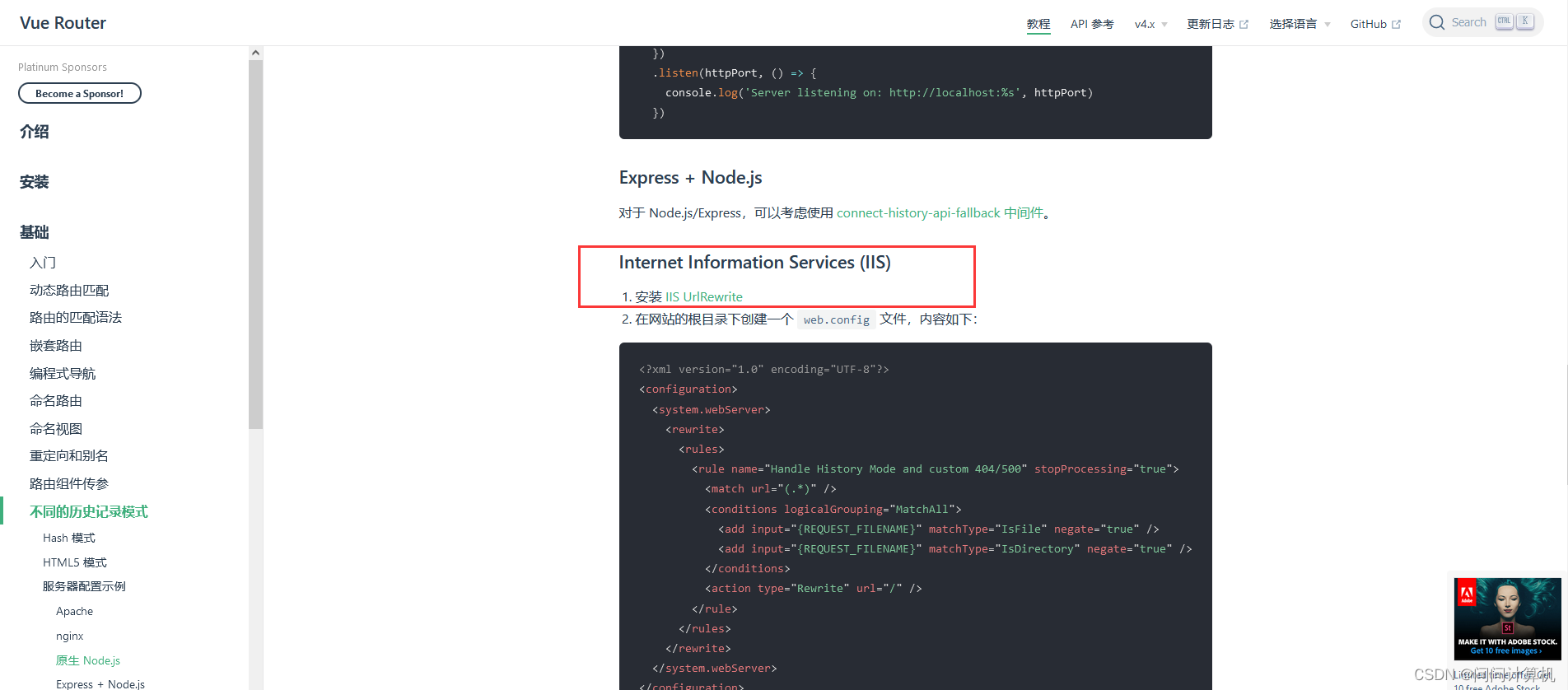Click external link icon beside 更新日志
This screenshot has width=1568, height=690.
tap(1244, 25)
